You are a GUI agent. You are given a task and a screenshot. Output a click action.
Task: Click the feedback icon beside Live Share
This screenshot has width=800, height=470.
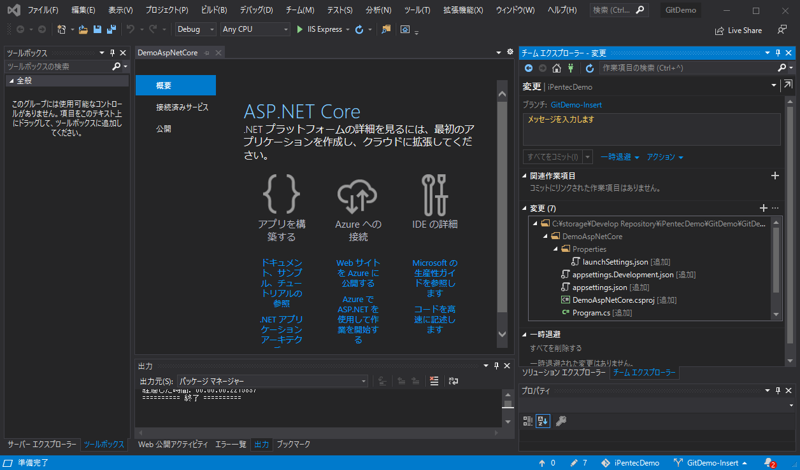[782, 30]
